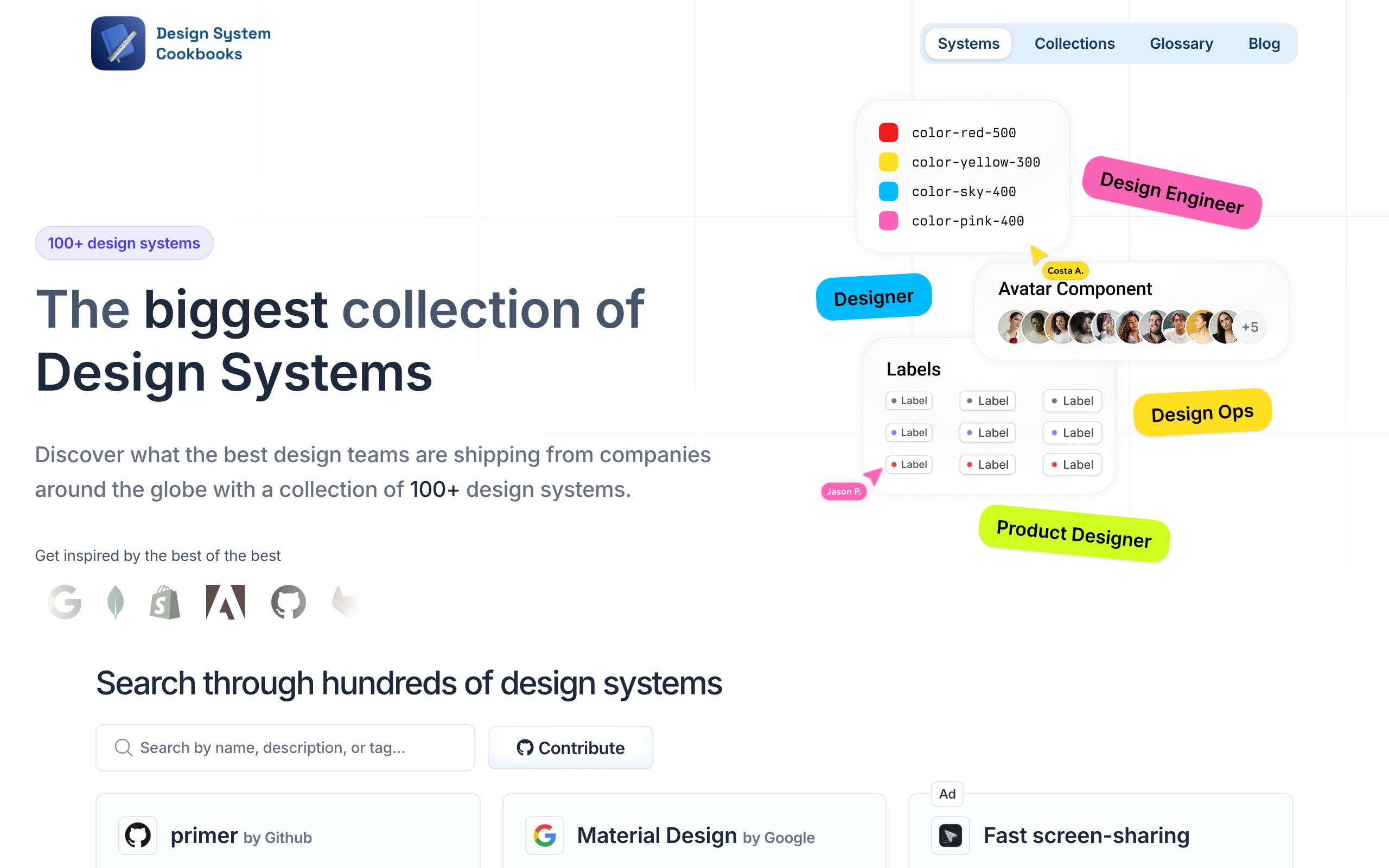Switch to the Collections tab
The width and height of the screenshot is (1389, 868).
click(1074, 43)
